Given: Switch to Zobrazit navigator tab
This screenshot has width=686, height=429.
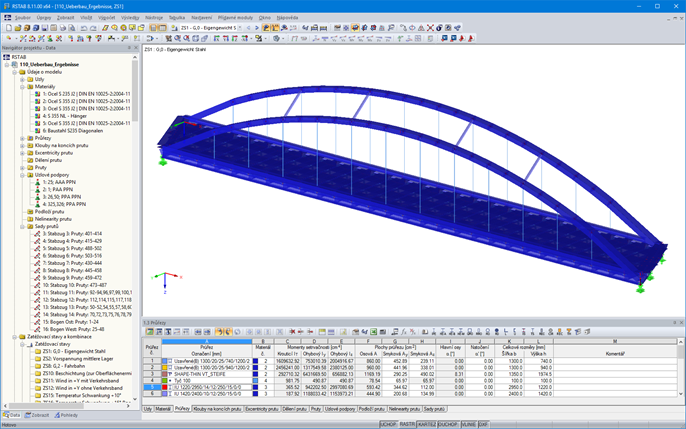Looking at the screenshot, I should click(x=37, y=415).
